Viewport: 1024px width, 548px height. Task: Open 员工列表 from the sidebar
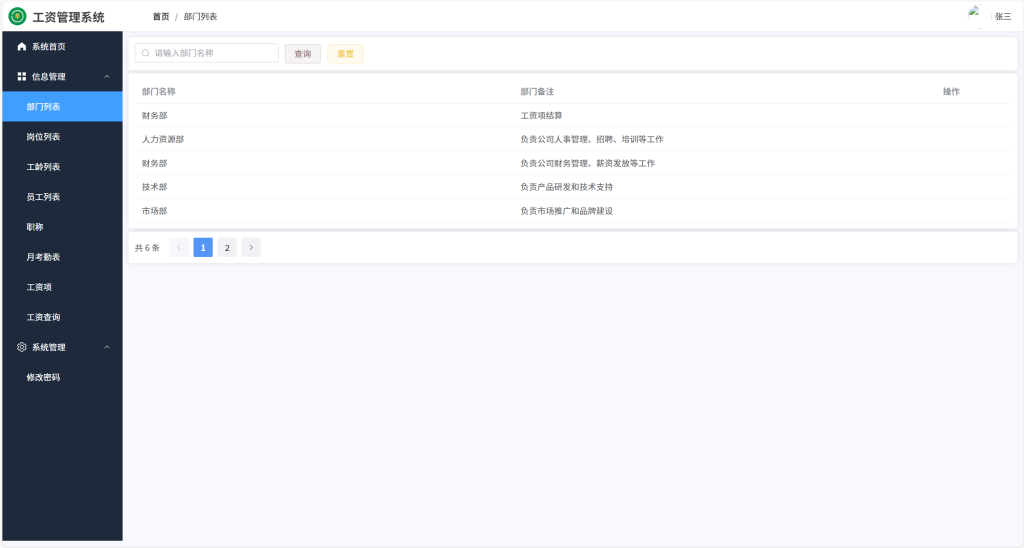62,197
